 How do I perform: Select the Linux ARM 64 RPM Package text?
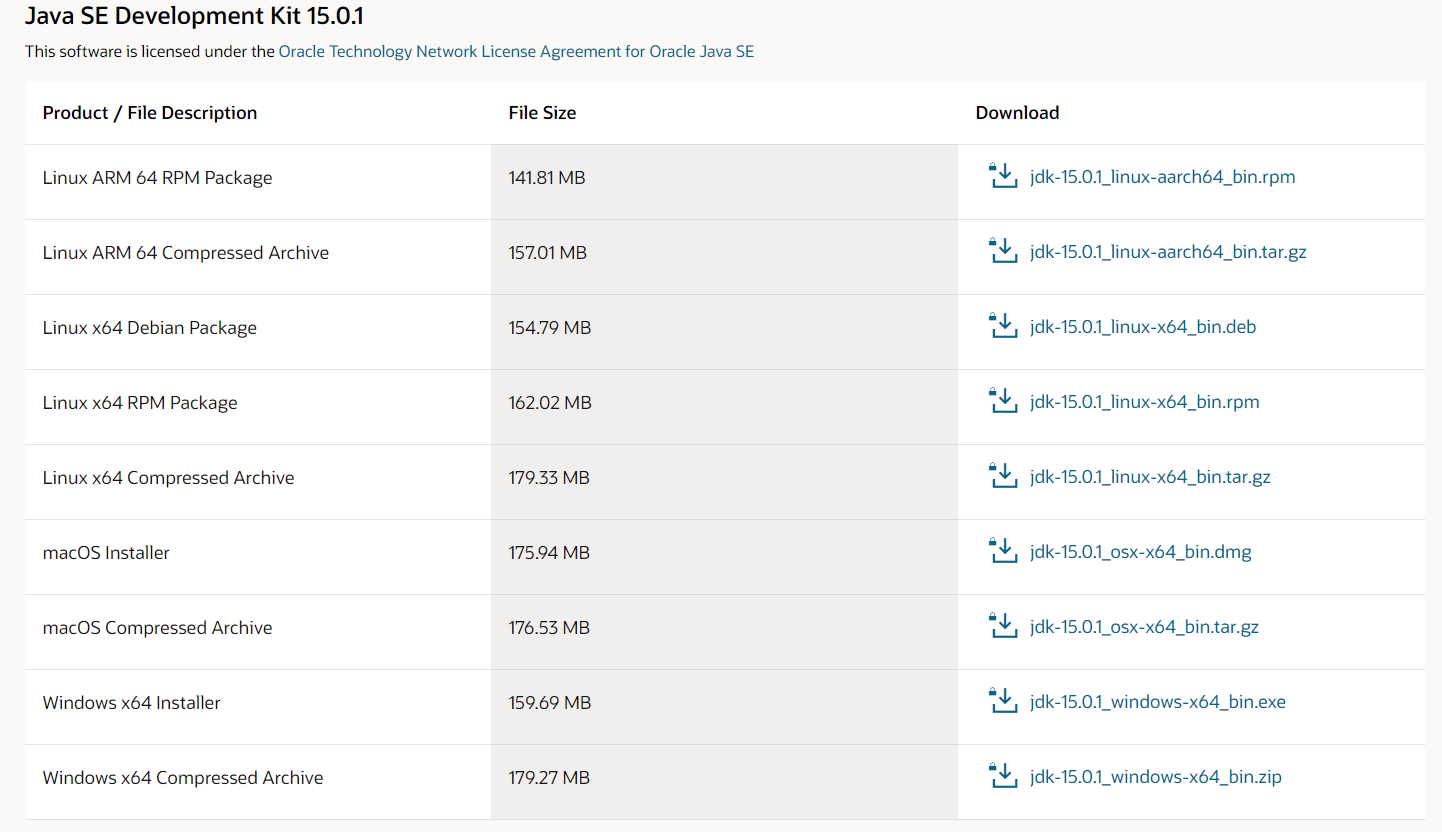pos(157,178)
